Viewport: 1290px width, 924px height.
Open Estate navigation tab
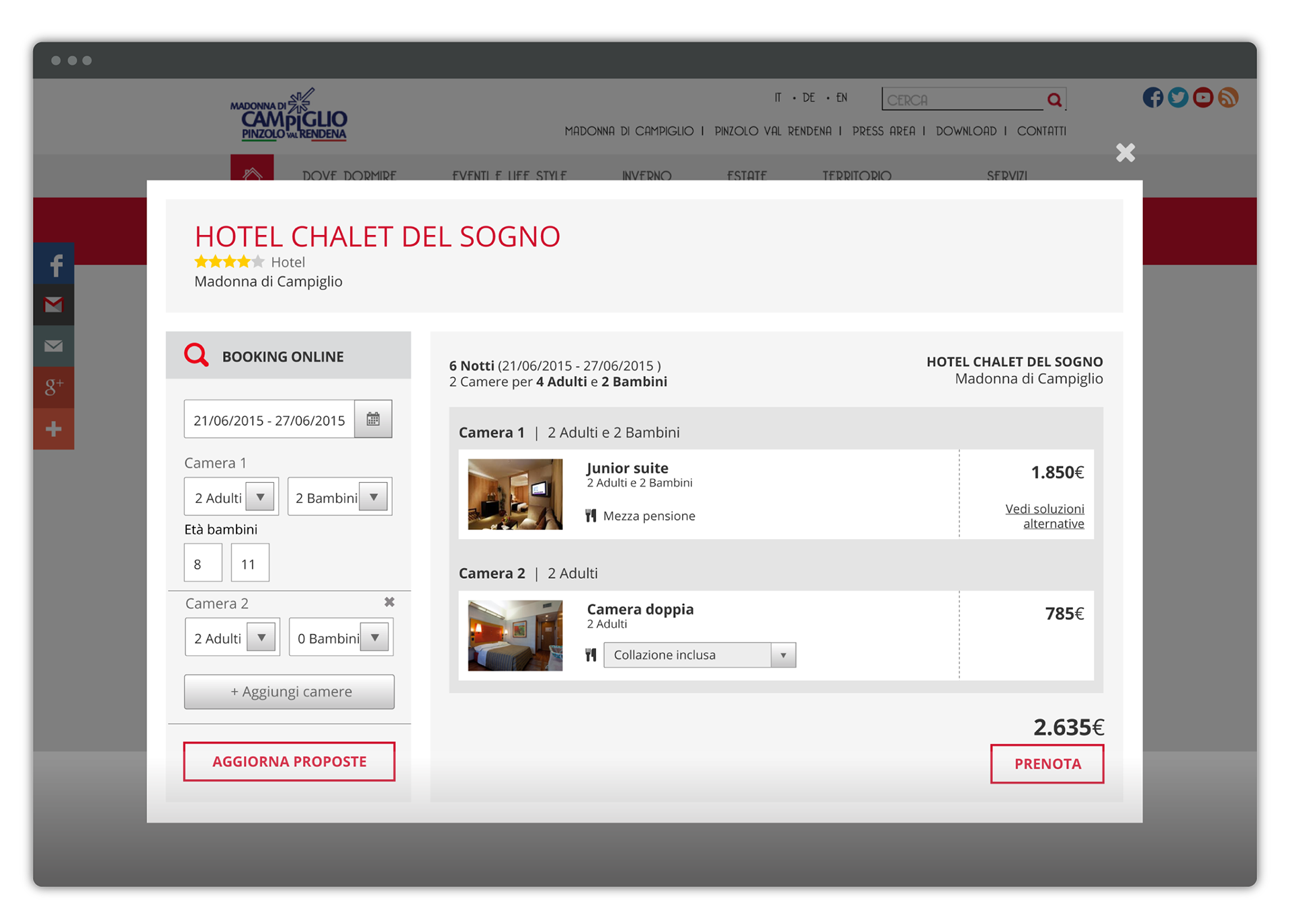tap(746, 175)
